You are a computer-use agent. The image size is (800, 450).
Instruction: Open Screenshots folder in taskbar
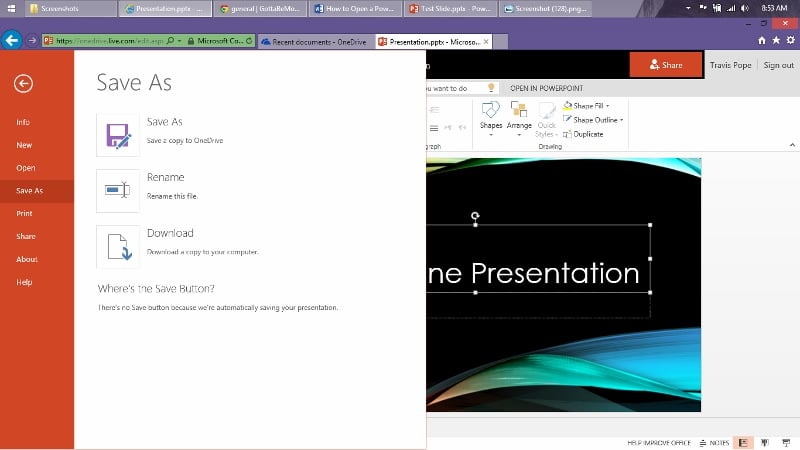click(71, 9)
